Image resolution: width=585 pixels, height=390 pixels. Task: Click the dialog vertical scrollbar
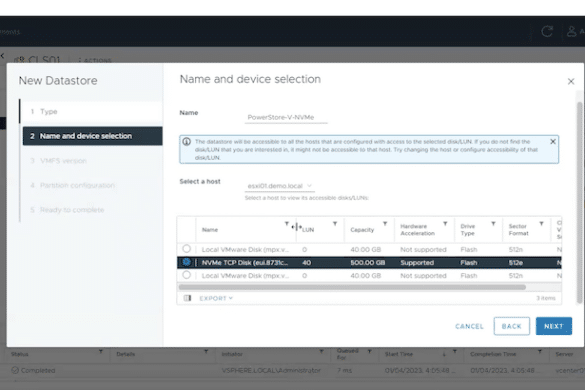pyautogui.click(x=579, y=202)
